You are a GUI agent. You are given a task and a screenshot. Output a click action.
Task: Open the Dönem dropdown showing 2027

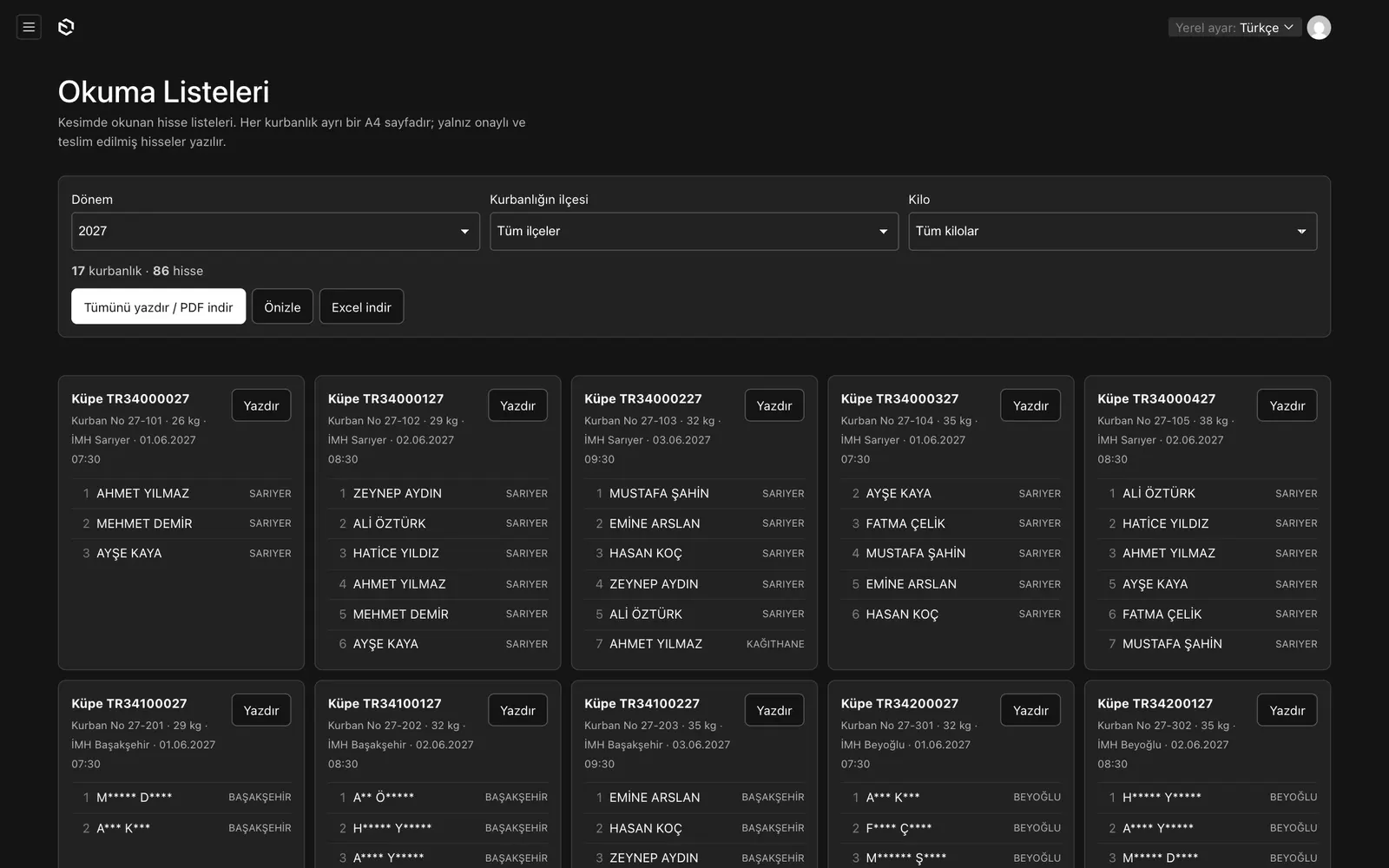pos(275,232)
